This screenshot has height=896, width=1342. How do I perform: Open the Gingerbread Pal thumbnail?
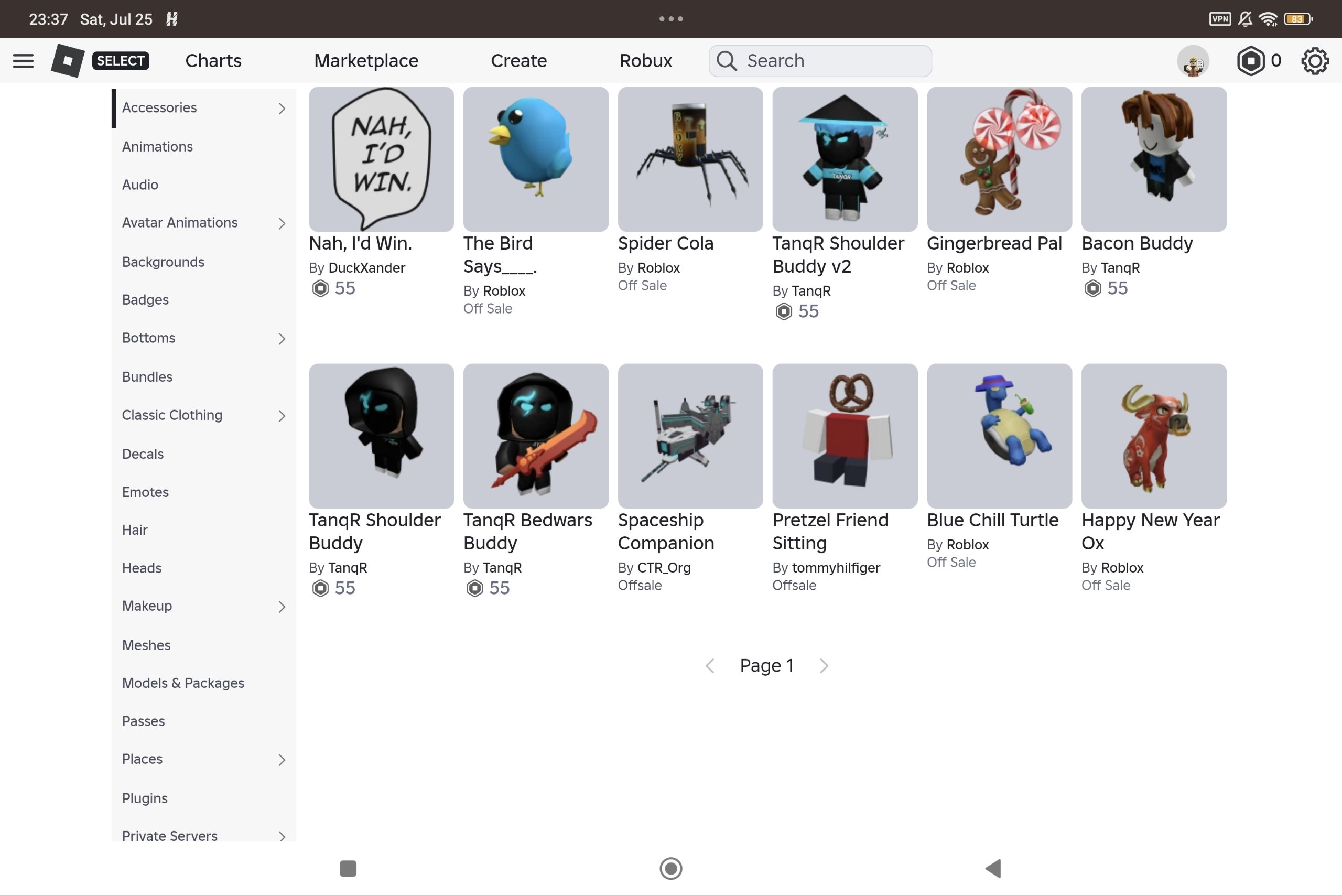click(999, 159)
